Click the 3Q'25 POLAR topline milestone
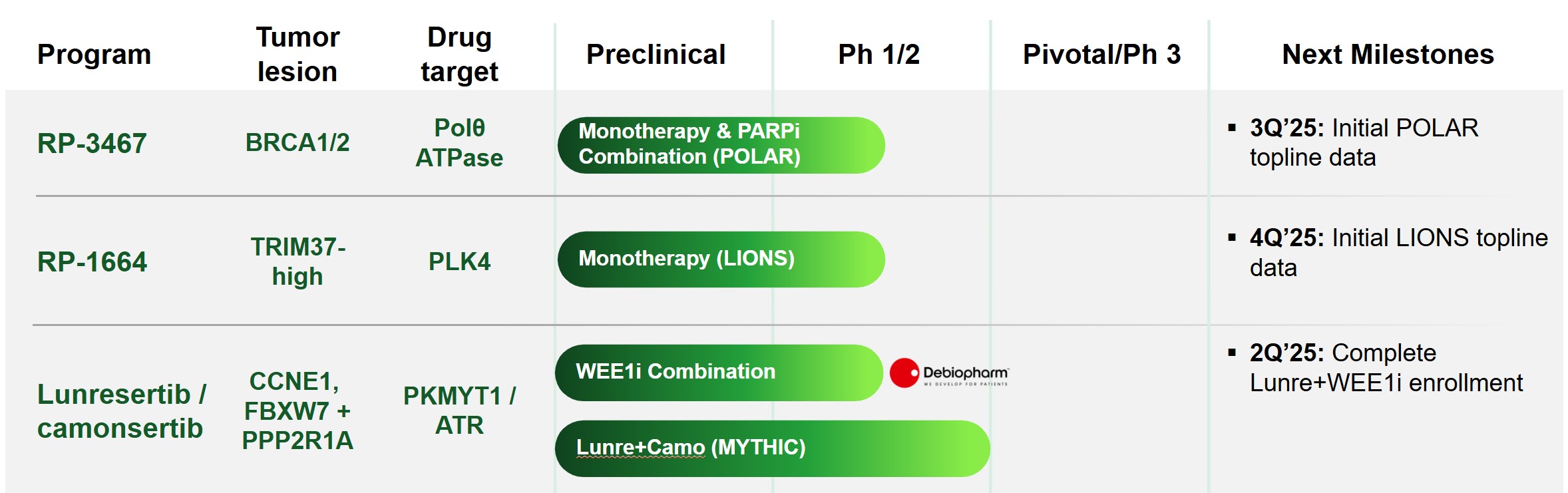This screenshot has width=1568, height=493. (x=1363, y=142)
